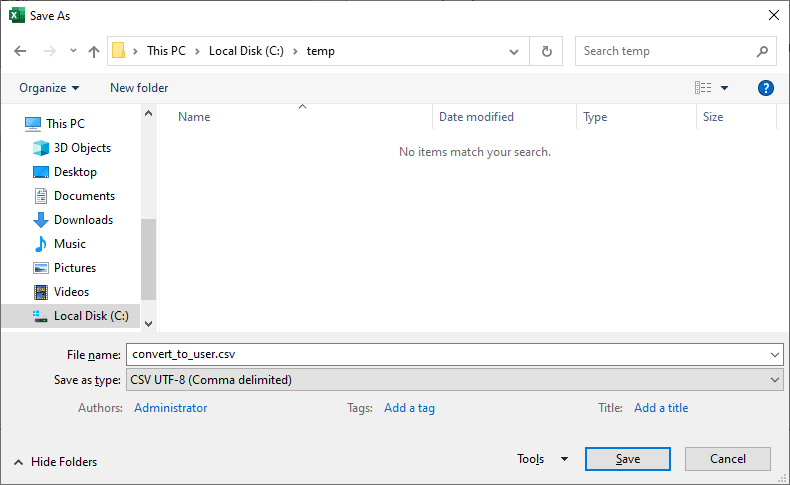Click the Cancel button
790x485 pixels.
pos(728,459)
